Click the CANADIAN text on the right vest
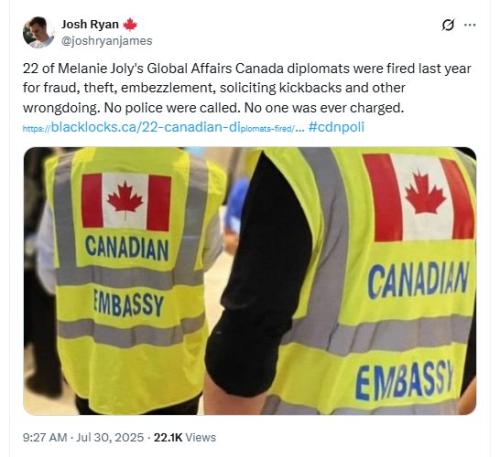 click(419, 280)
